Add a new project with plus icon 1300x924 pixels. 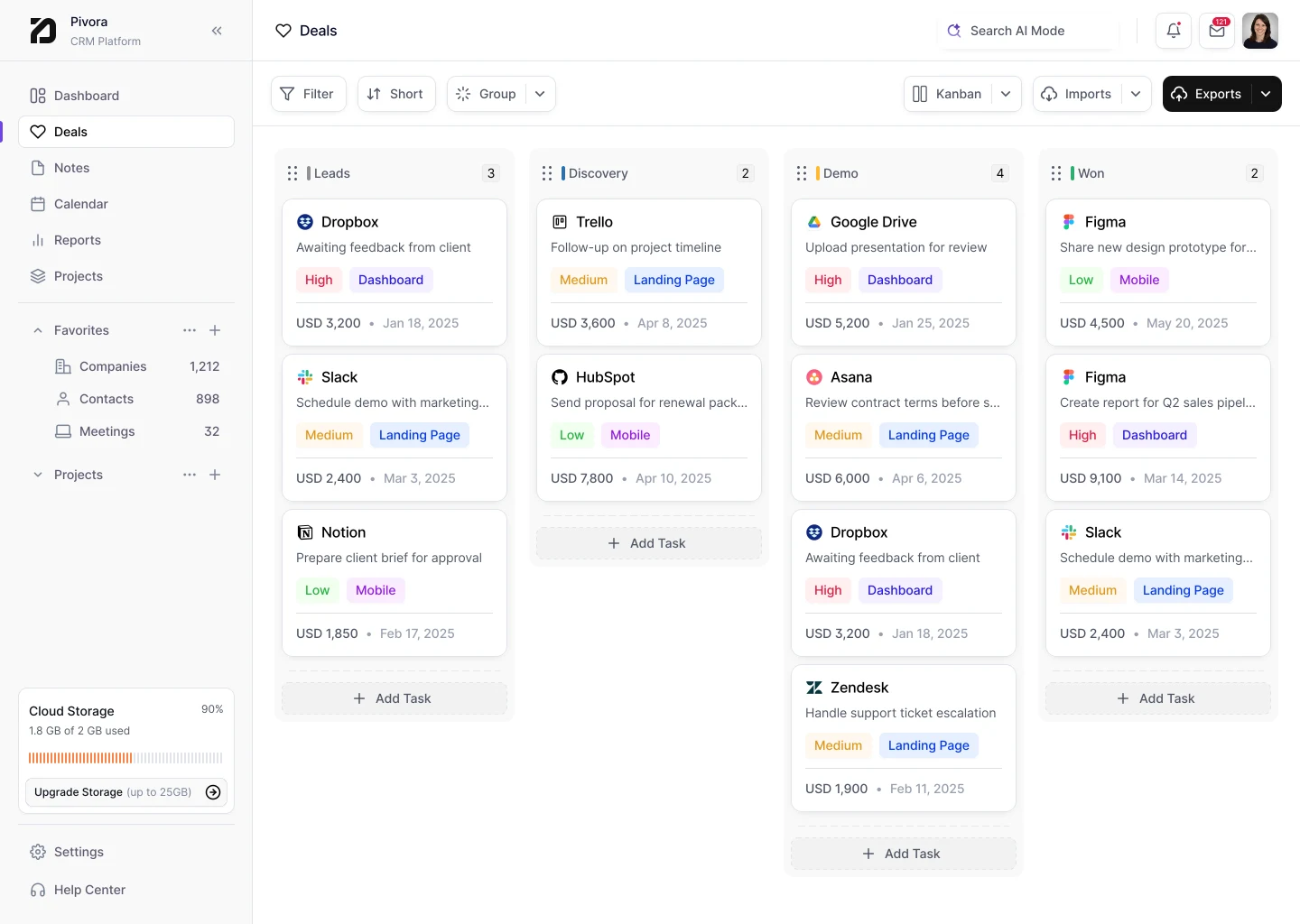215,475
